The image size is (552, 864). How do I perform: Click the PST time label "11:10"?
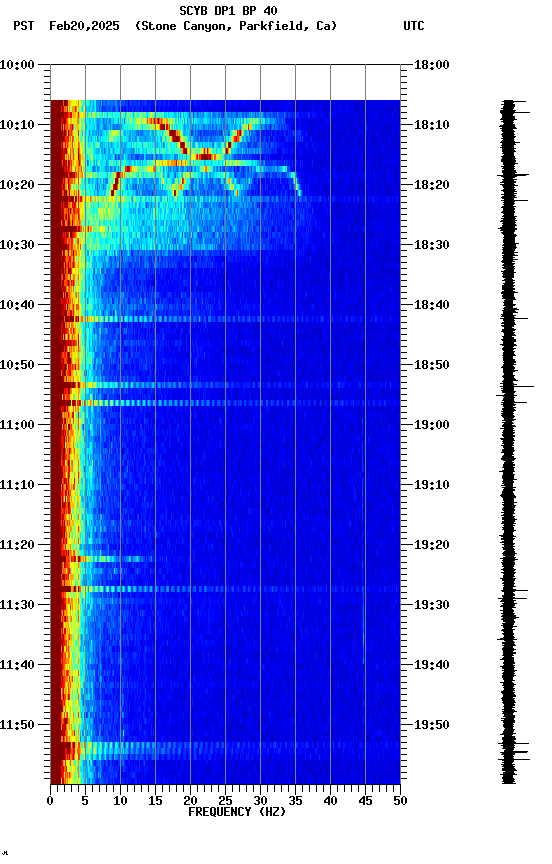click(17, 485)
